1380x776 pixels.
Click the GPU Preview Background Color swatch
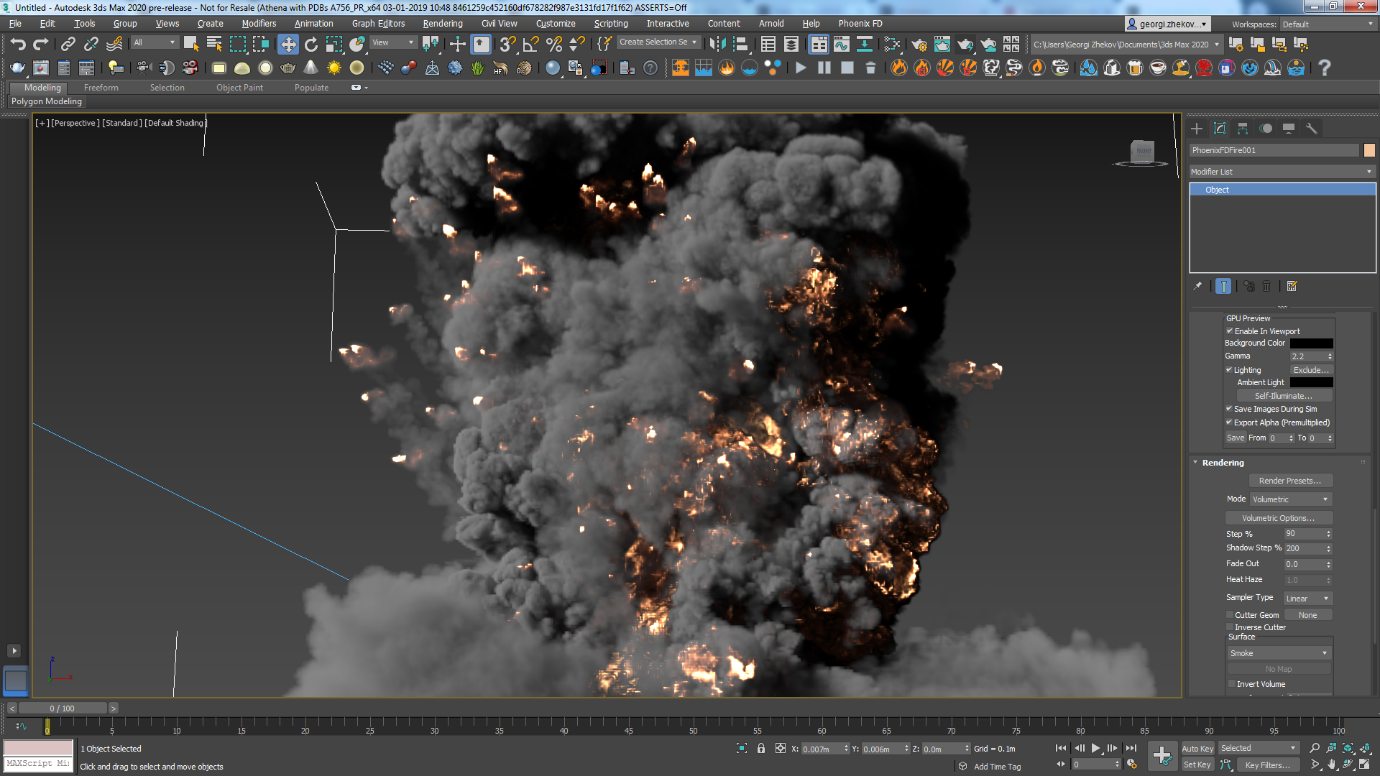click(x=1310, y=343)
